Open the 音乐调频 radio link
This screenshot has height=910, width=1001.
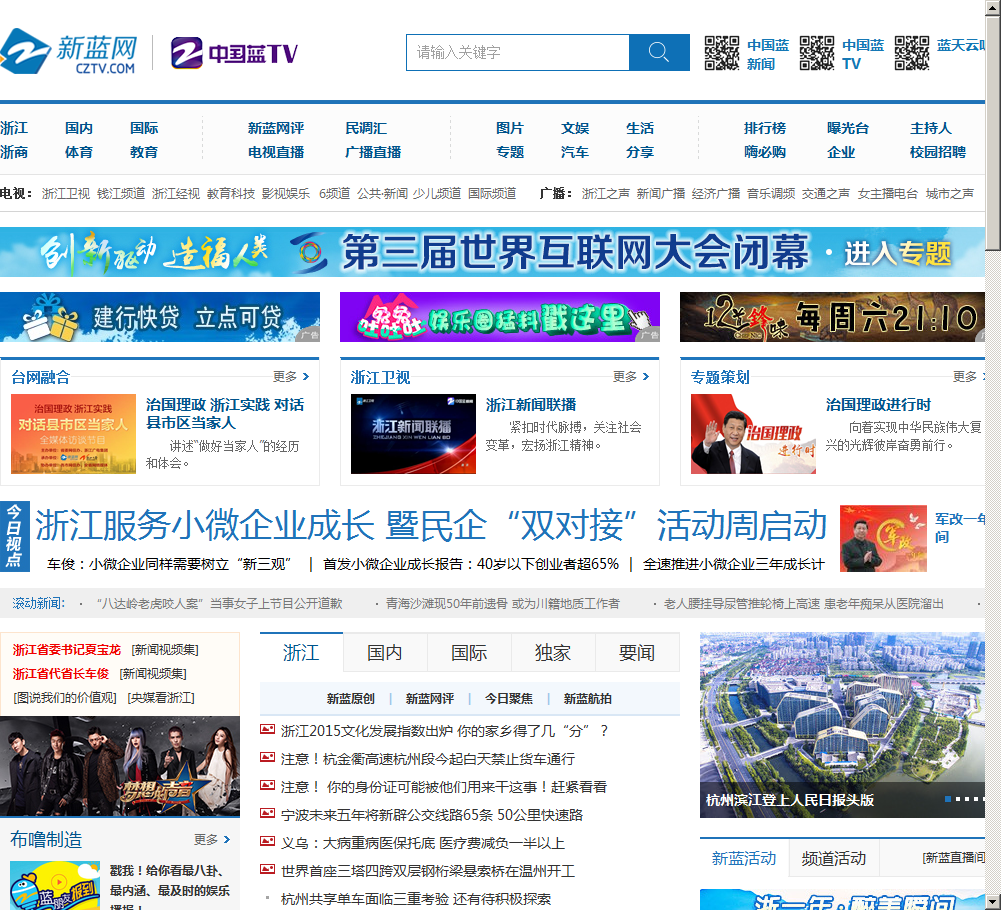tap(771, 193)
